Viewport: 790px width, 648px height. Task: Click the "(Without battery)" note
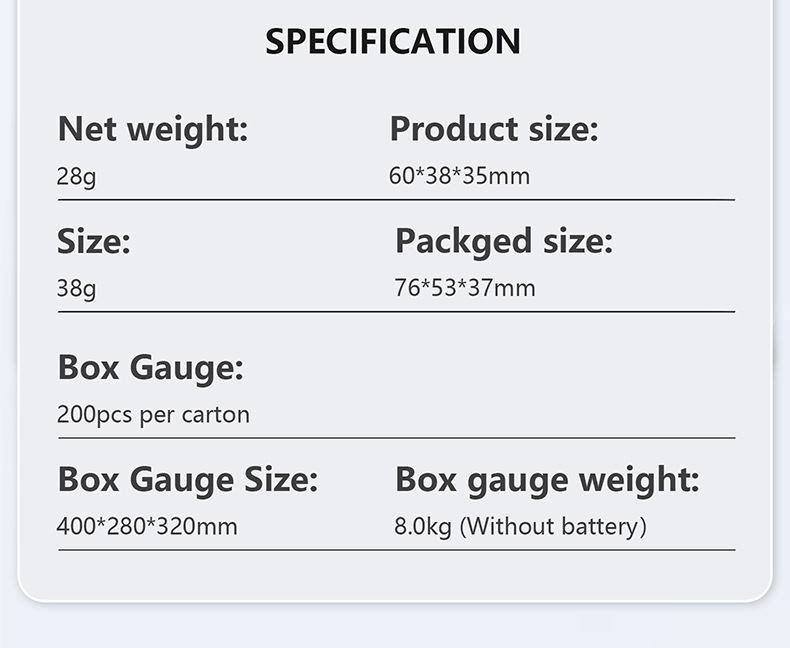point(553,526)
